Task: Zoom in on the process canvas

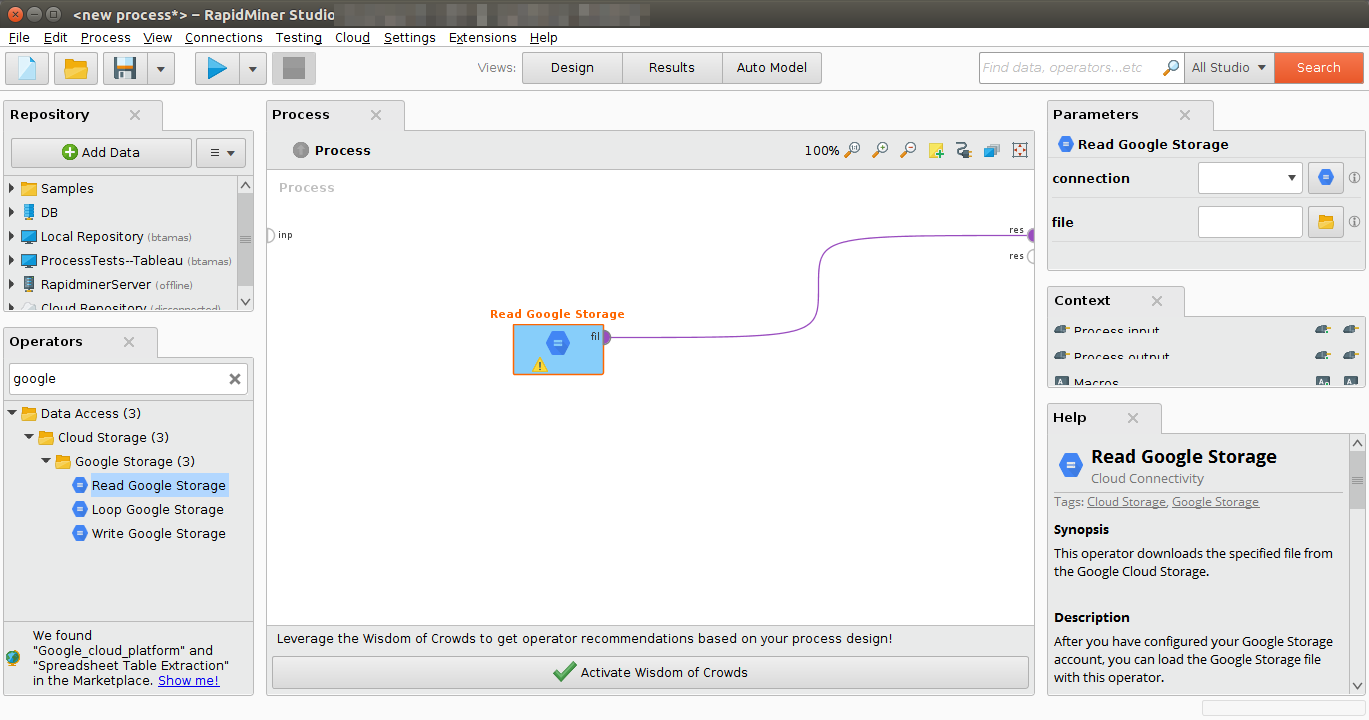Action: pos(880,150)
